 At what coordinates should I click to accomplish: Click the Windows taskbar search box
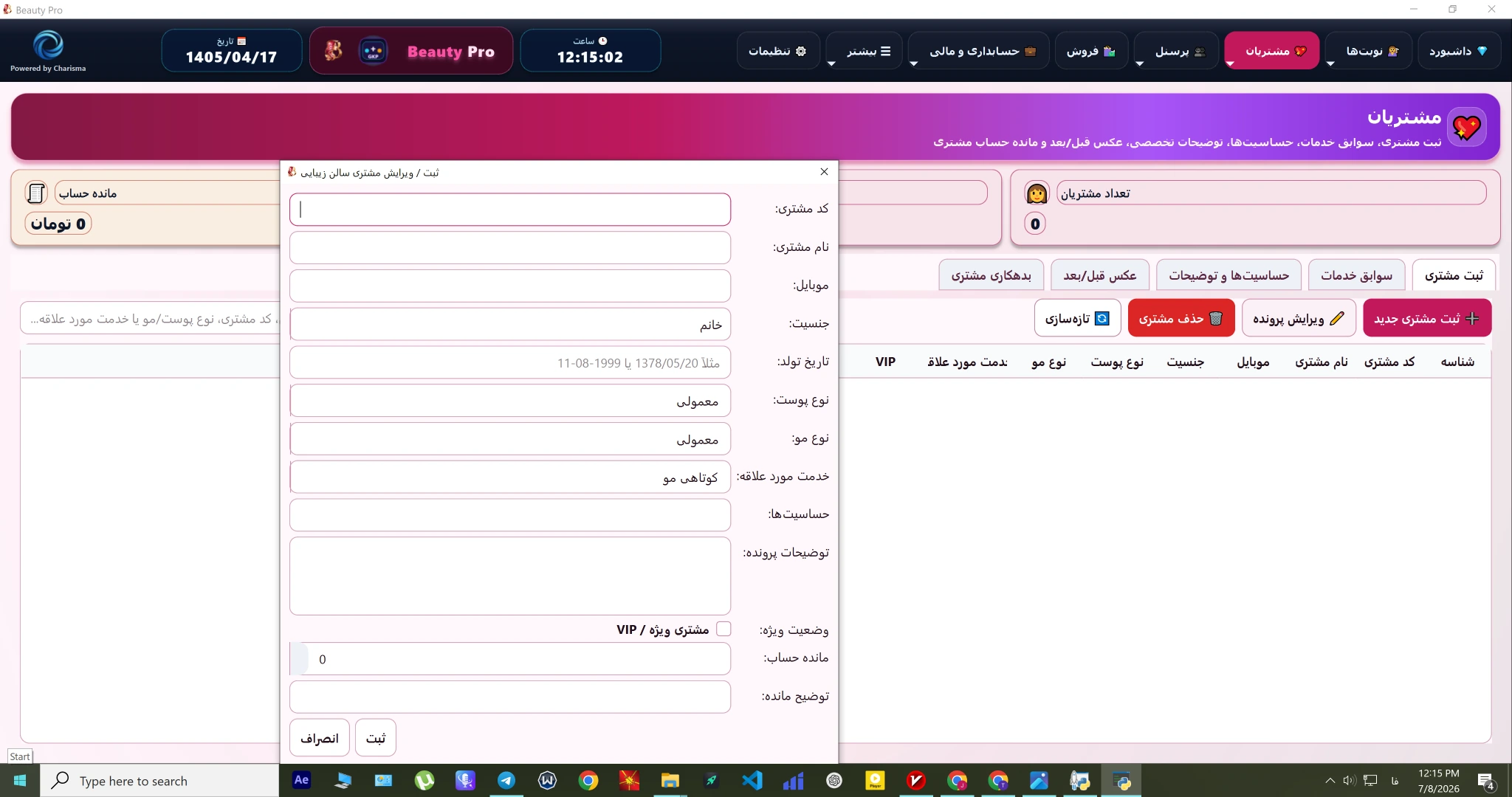pyautogui.click(x=159, y=781)
